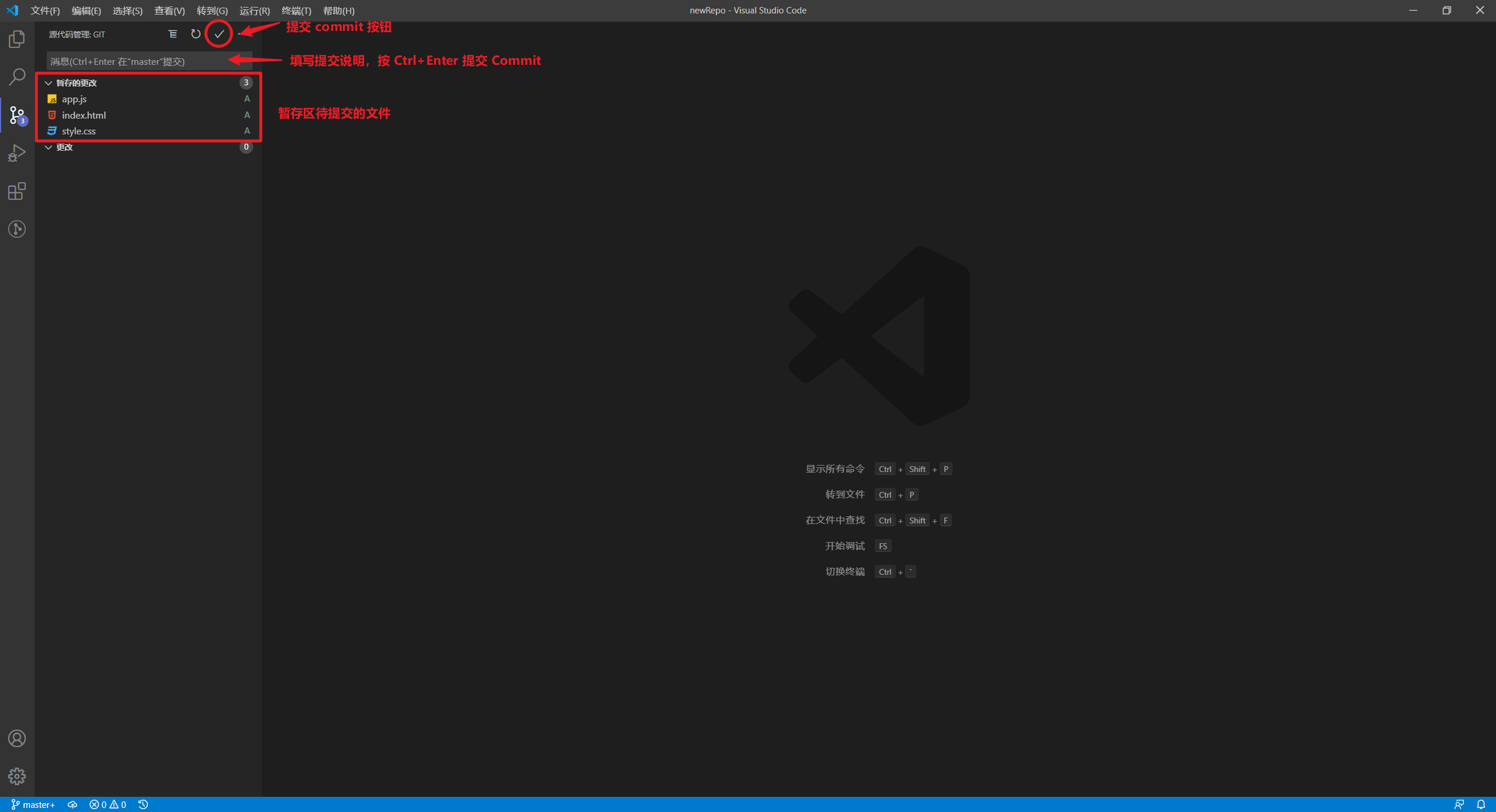Click the master+ branch in status bar
The width and height of the screenshot is (1496, 812).
[33, 804]
